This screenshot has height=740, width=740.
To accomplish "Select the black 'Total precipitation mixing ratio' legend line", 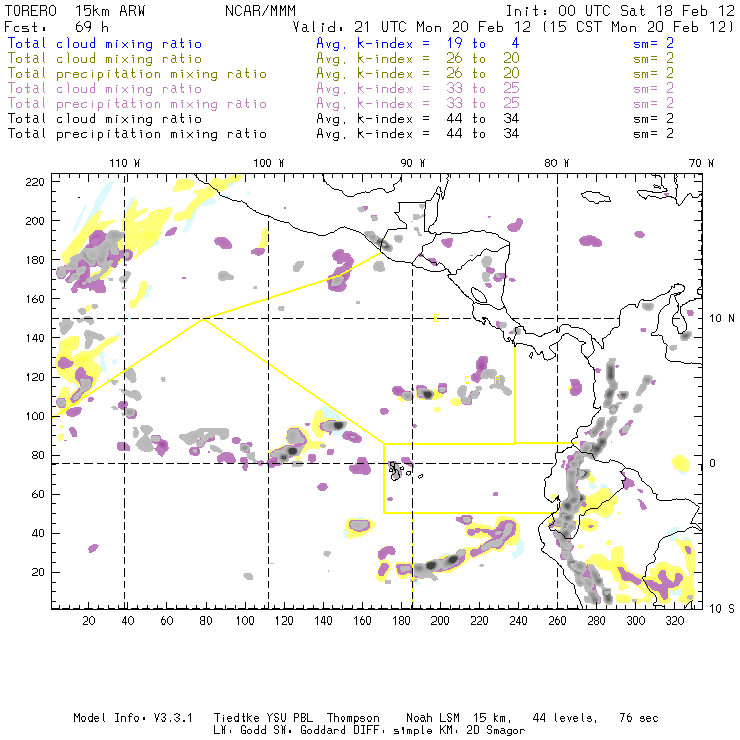I will 137,134.
